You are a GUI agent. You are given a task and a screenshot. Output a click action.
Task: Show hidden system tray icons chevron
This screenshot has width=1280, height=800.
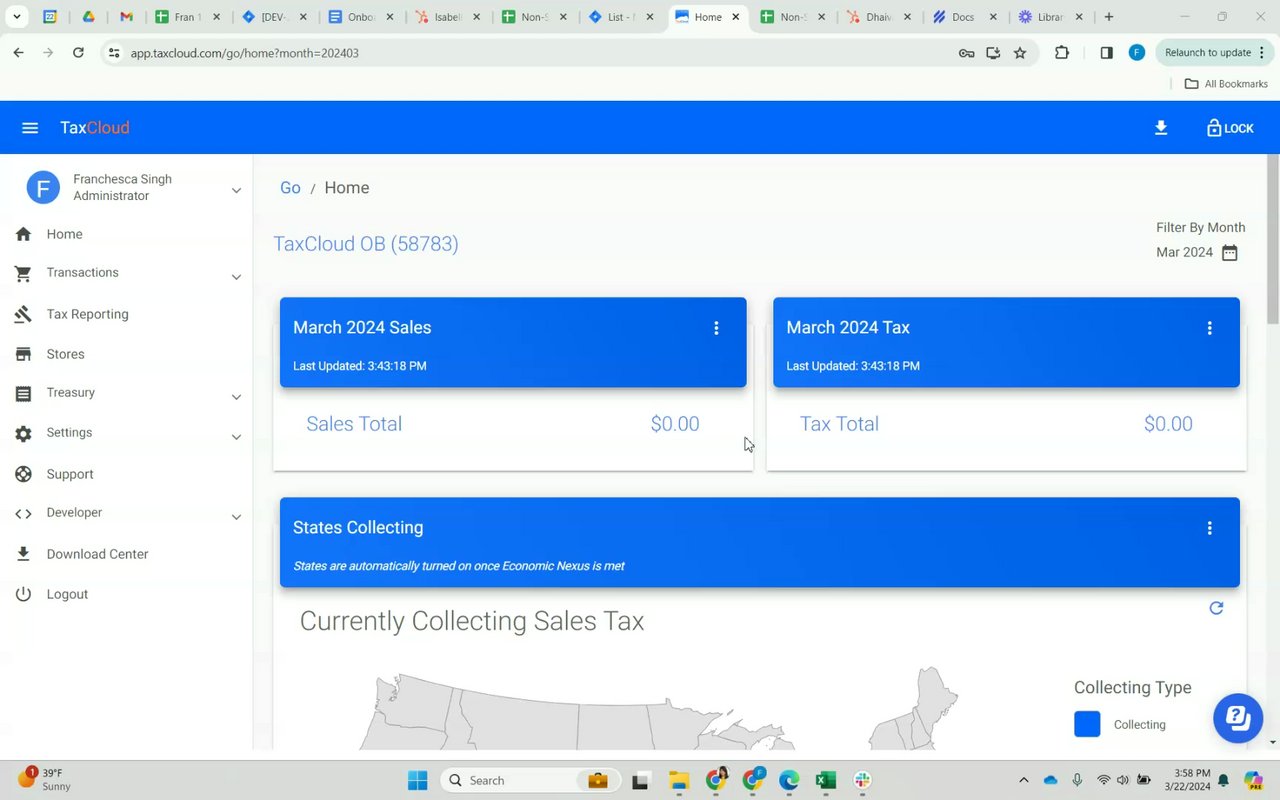(x=1023, y=780)
